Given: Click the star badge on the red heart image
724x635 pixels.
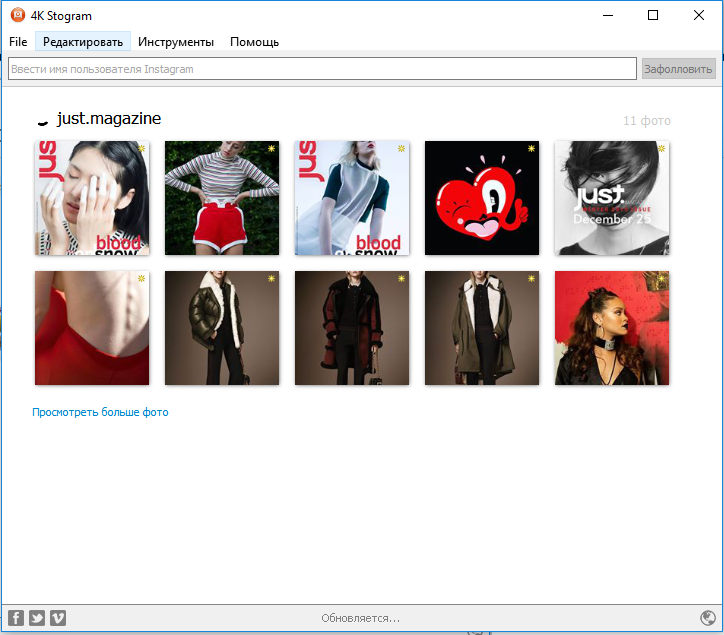Looking at the screenshot, I should tap(531, 148).
